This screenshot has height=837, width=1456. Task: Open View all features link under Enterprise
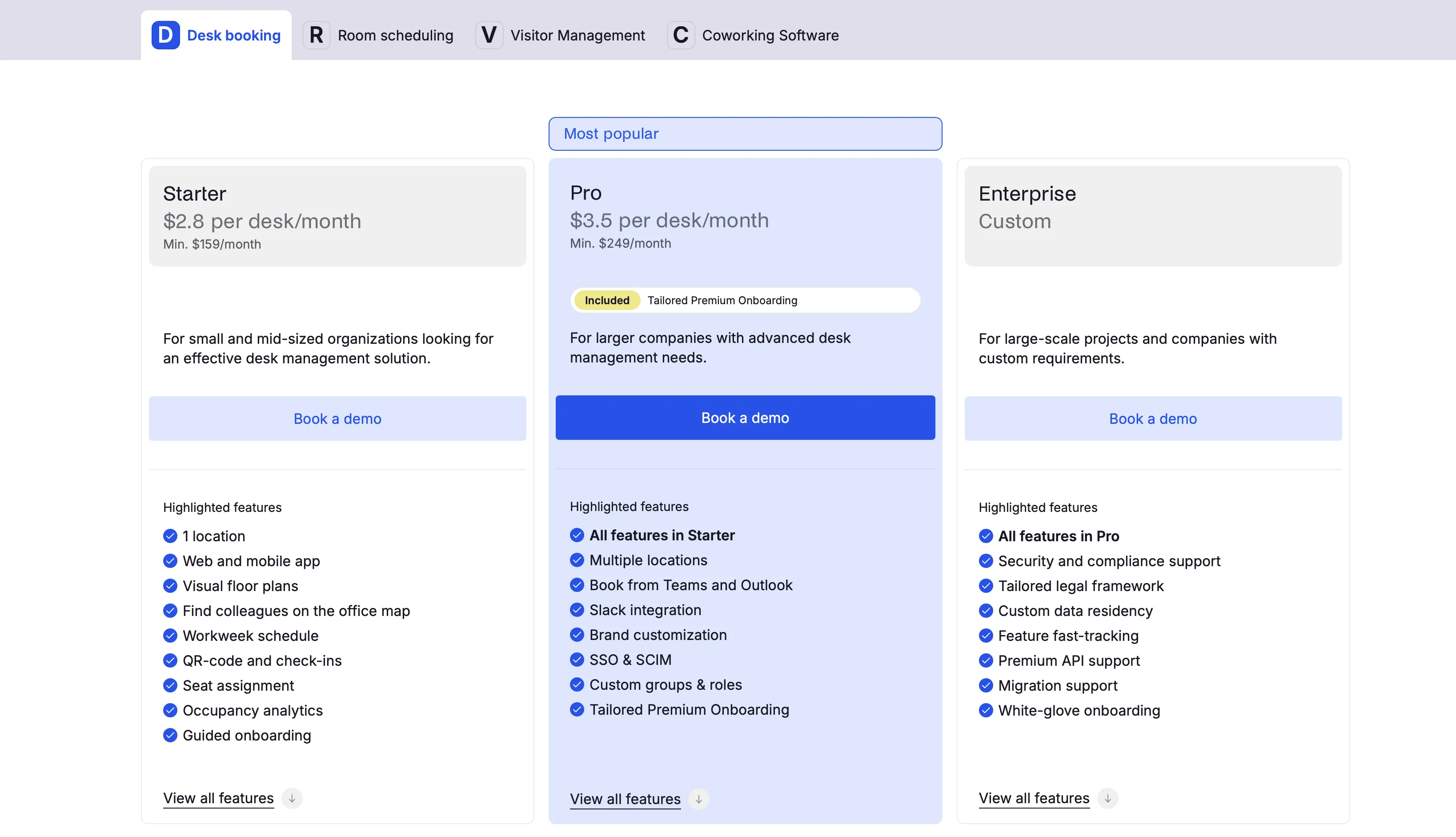click(1034, 798)
